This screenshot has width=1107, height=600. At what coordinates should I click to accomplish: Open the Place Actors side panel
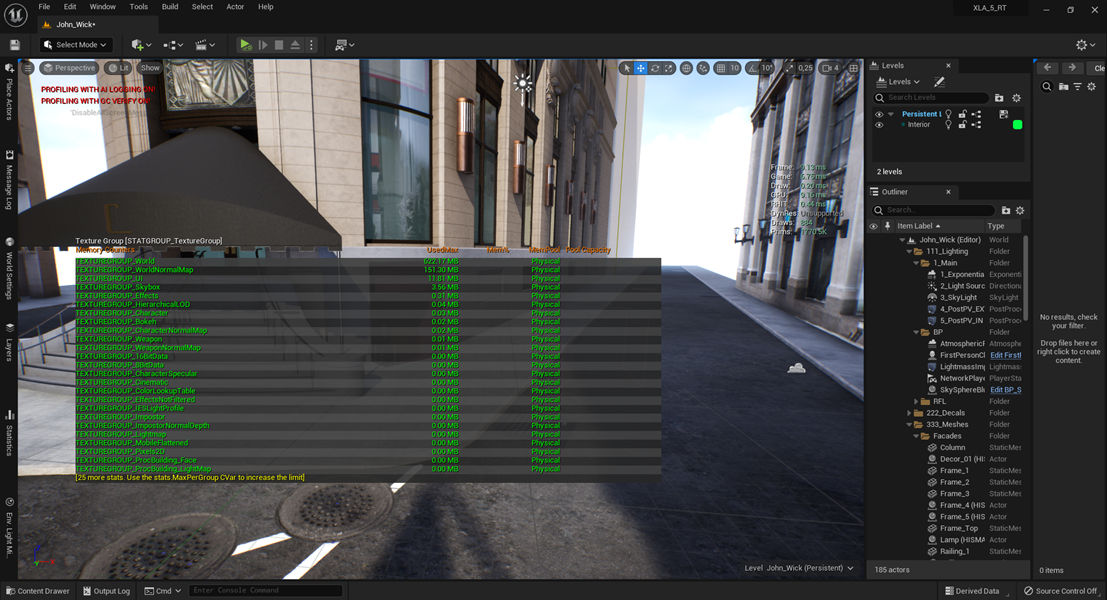tap(9, 92)
